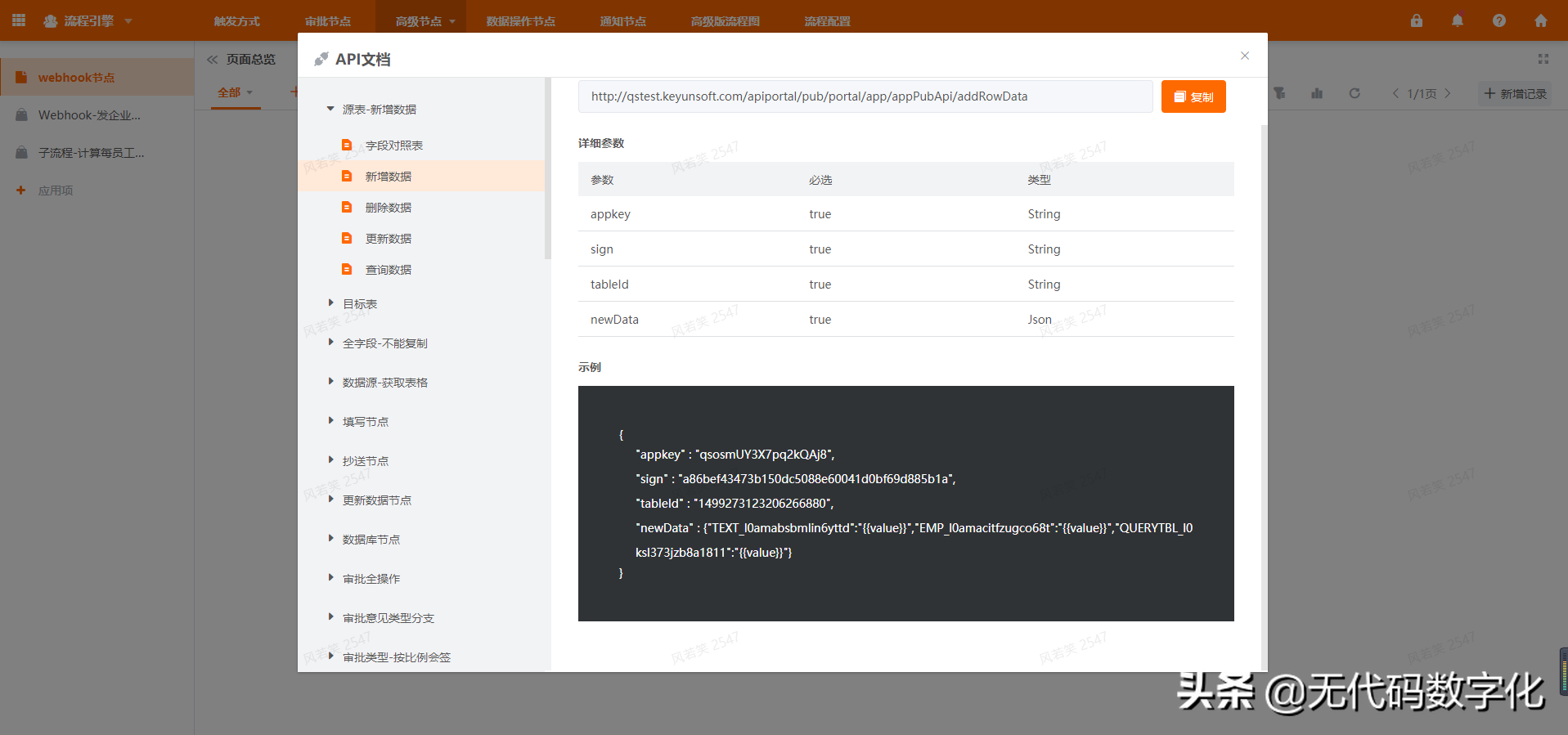1568x735 pixels.
Task: Click the API文档 plug icon
Action: click(321, 59)
